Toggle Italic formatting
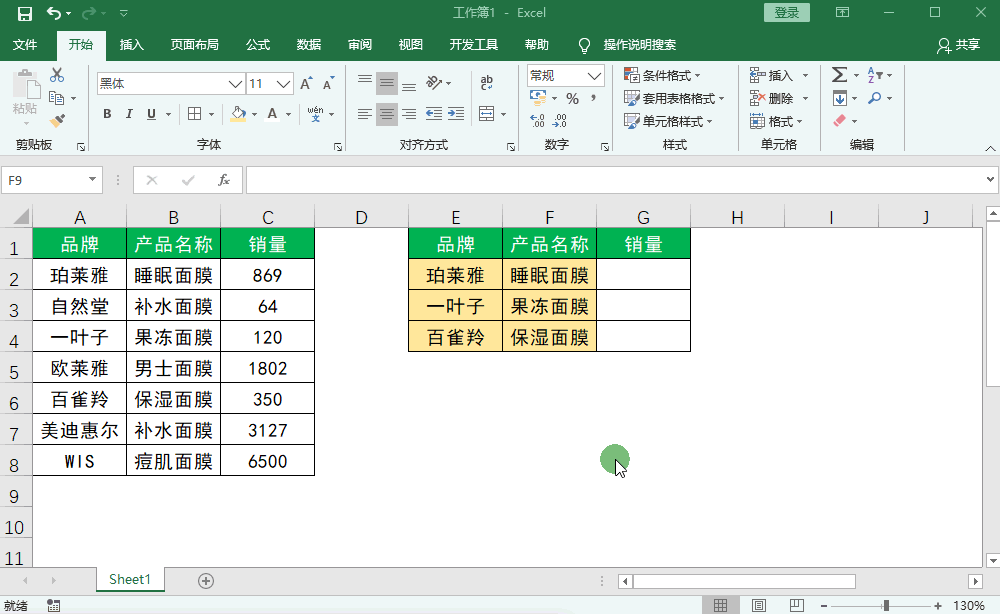 [x=129, y=114]
